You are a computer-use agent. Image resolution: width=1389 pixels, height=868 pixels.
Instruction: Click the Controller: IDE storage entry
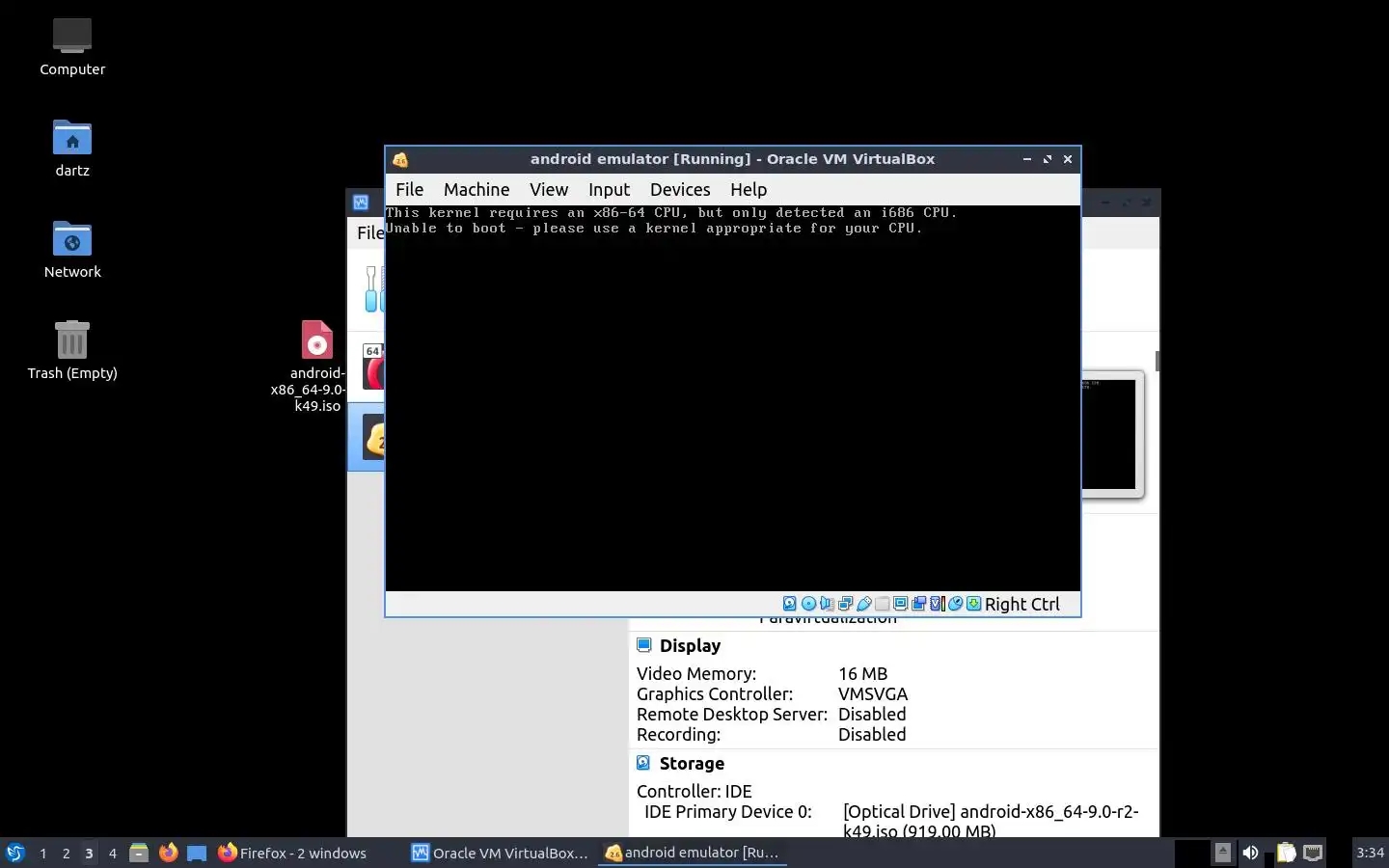(694, 792)
